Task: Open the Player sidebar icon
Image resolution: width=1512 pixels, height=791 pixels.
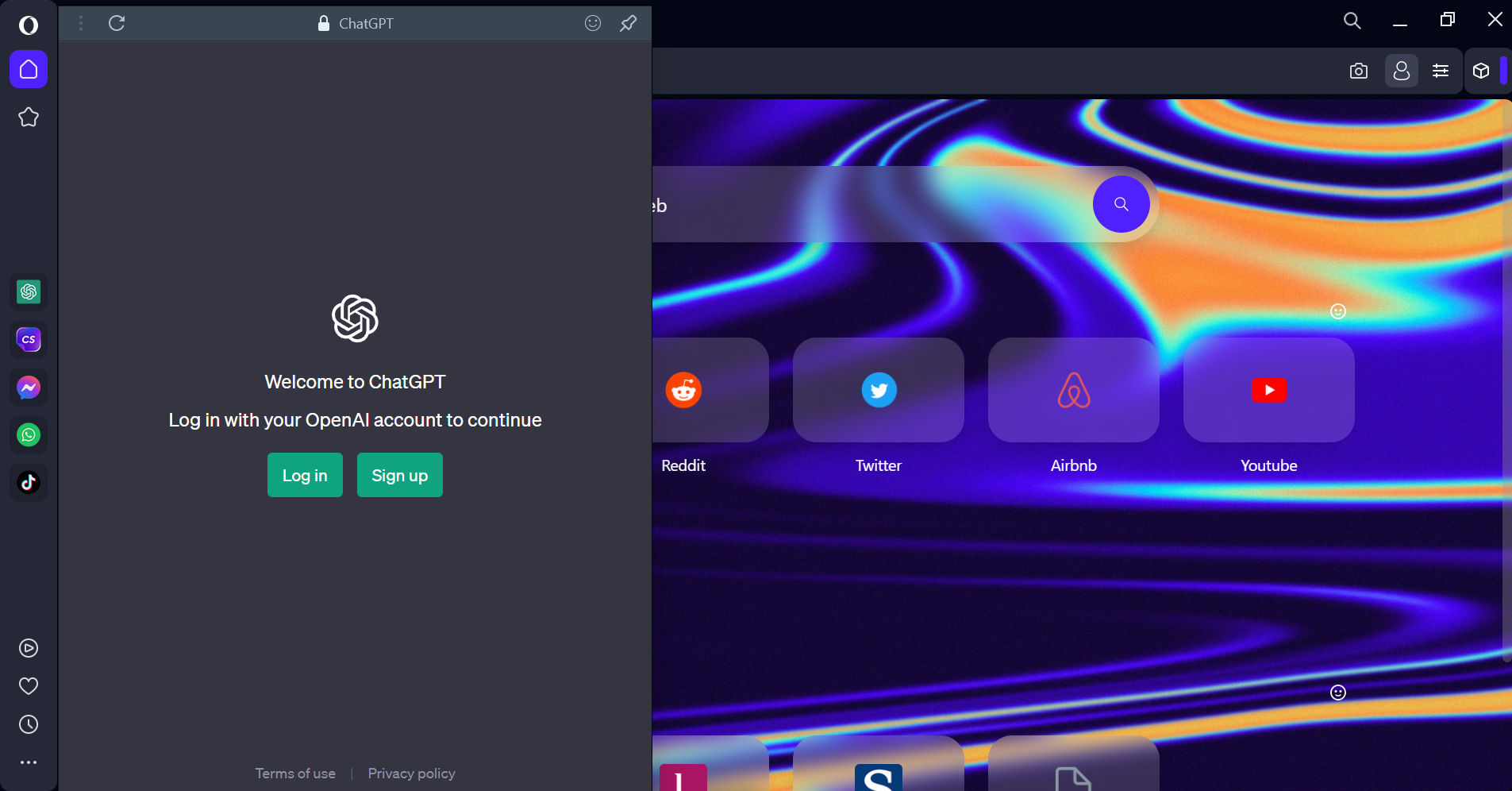Action: (29, 648)
